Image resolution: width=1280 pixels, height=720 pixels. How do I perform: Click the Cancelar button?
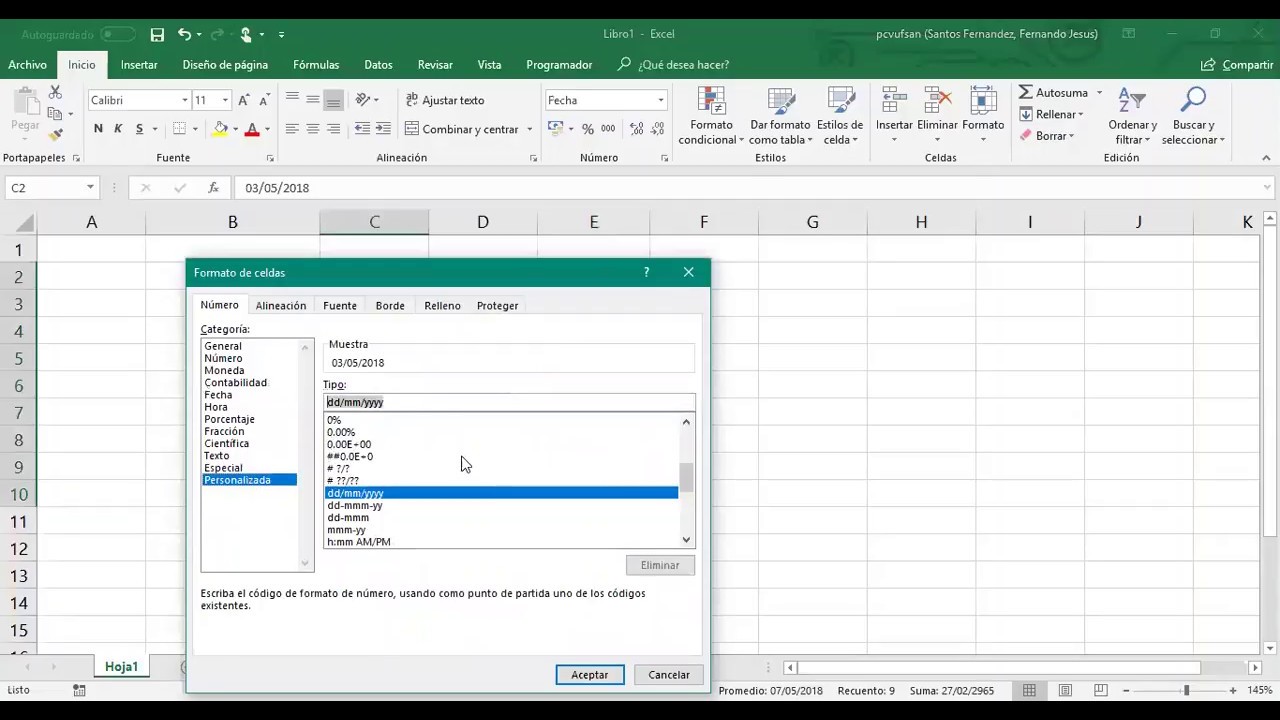(668, 675)
